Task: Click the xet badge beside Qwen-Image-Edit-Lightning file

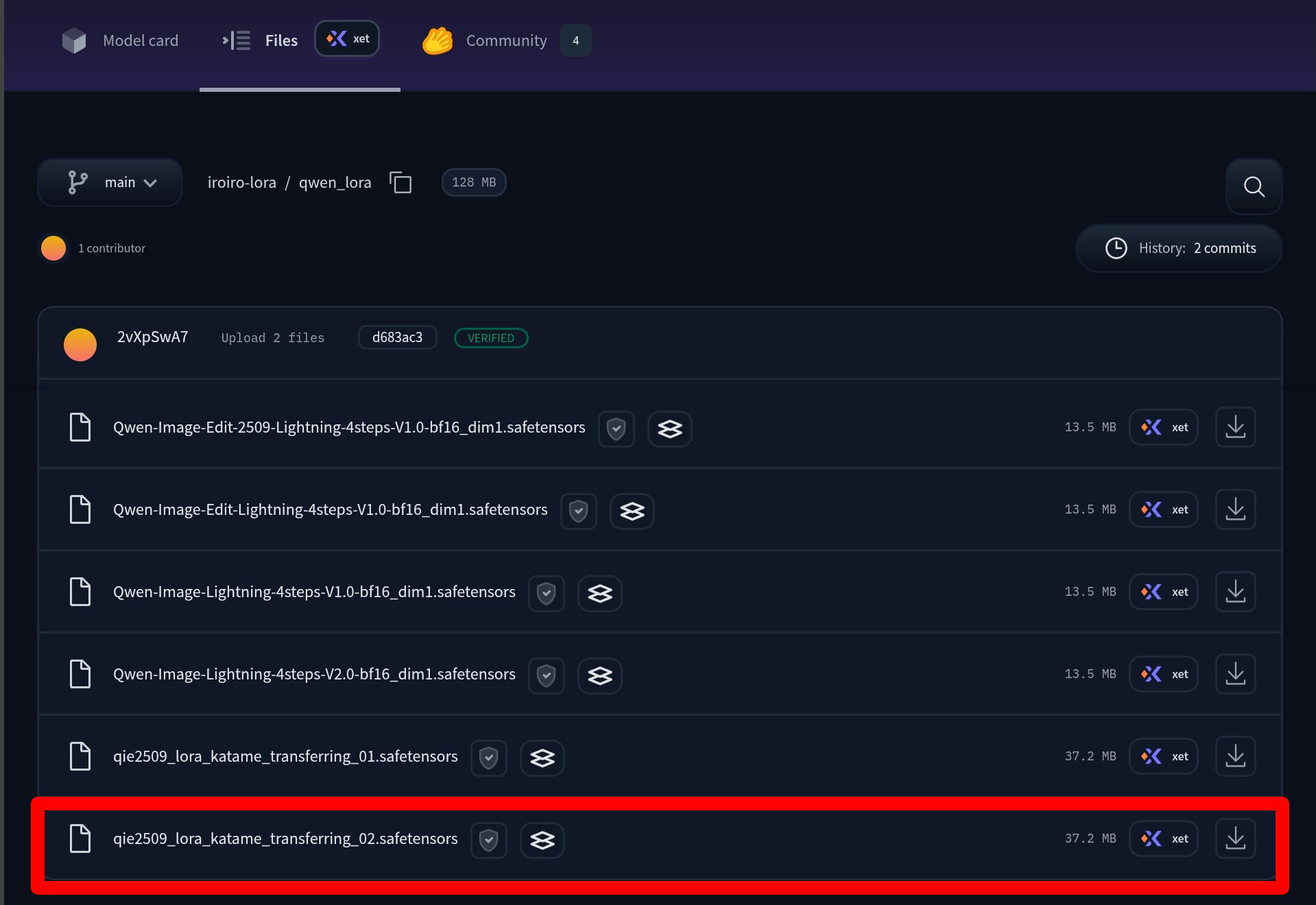Action: click(x=1164, y=509)
